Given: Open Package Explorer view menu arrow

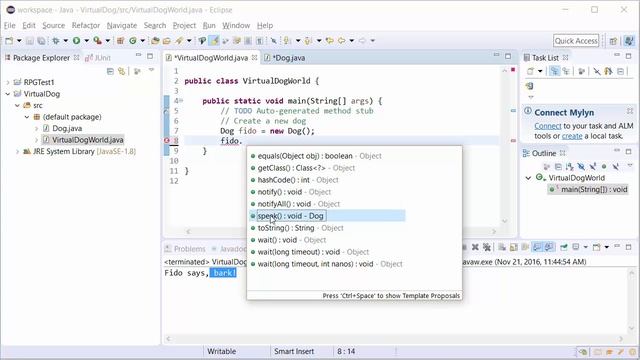Looking at the screenshot, I should tap(151, 70).
